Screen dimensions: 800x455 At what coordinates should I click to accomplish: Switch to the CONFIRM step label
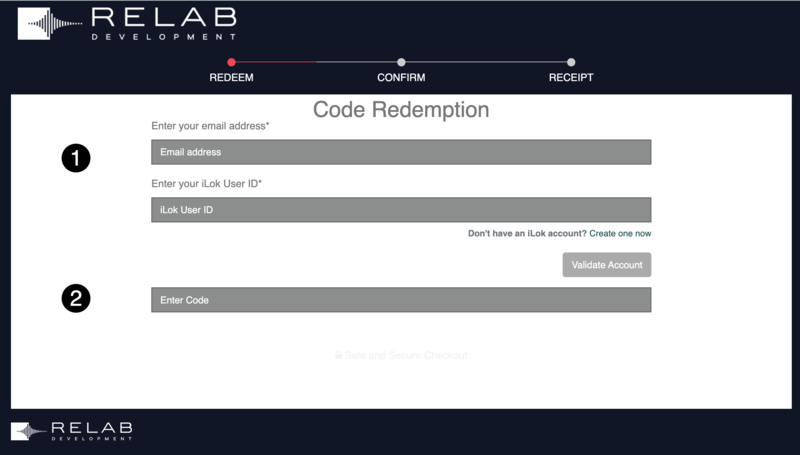(401, 78)
